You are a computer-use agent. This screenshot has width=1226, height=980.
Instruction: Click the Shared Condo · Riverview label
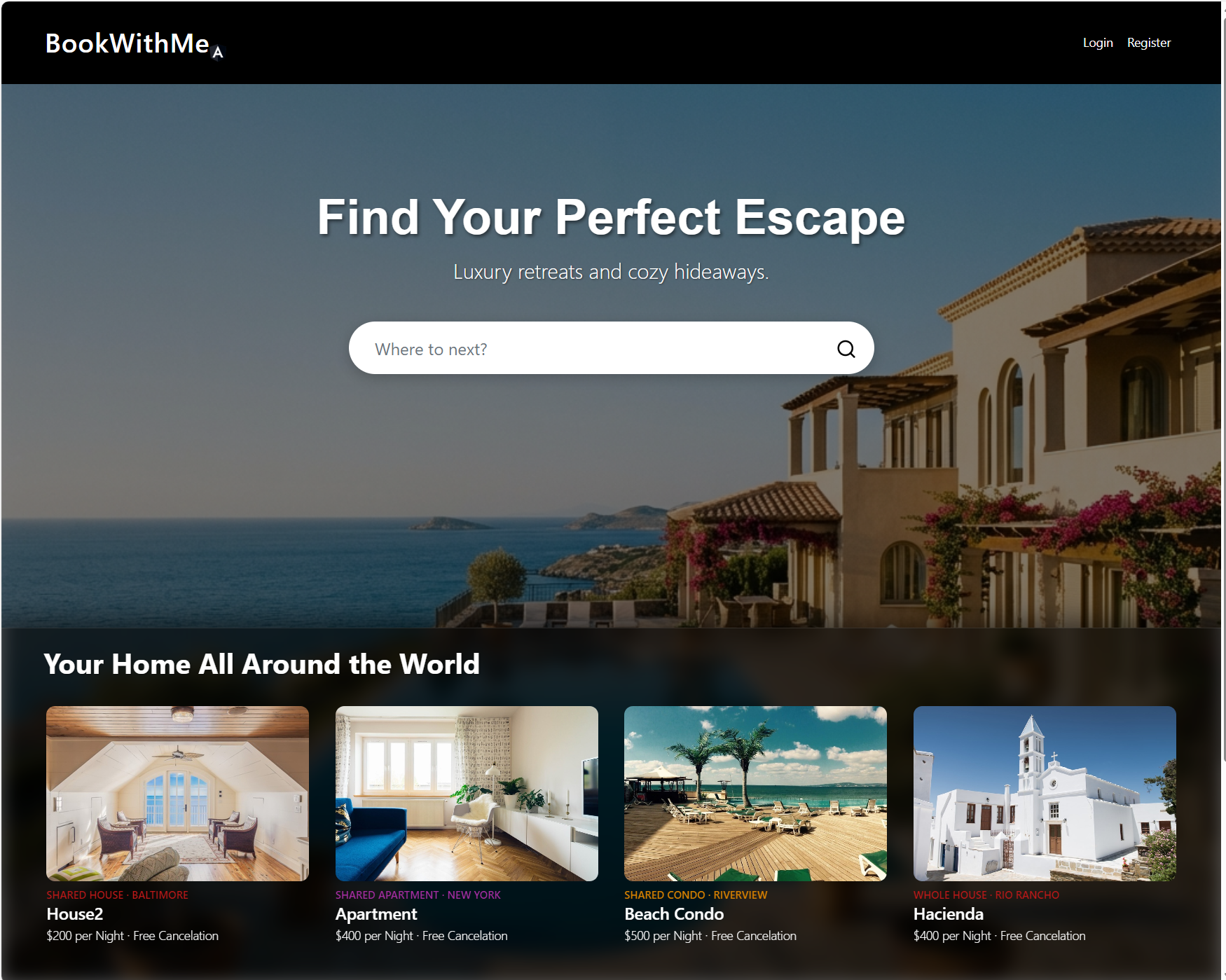(x=696, y=895)
